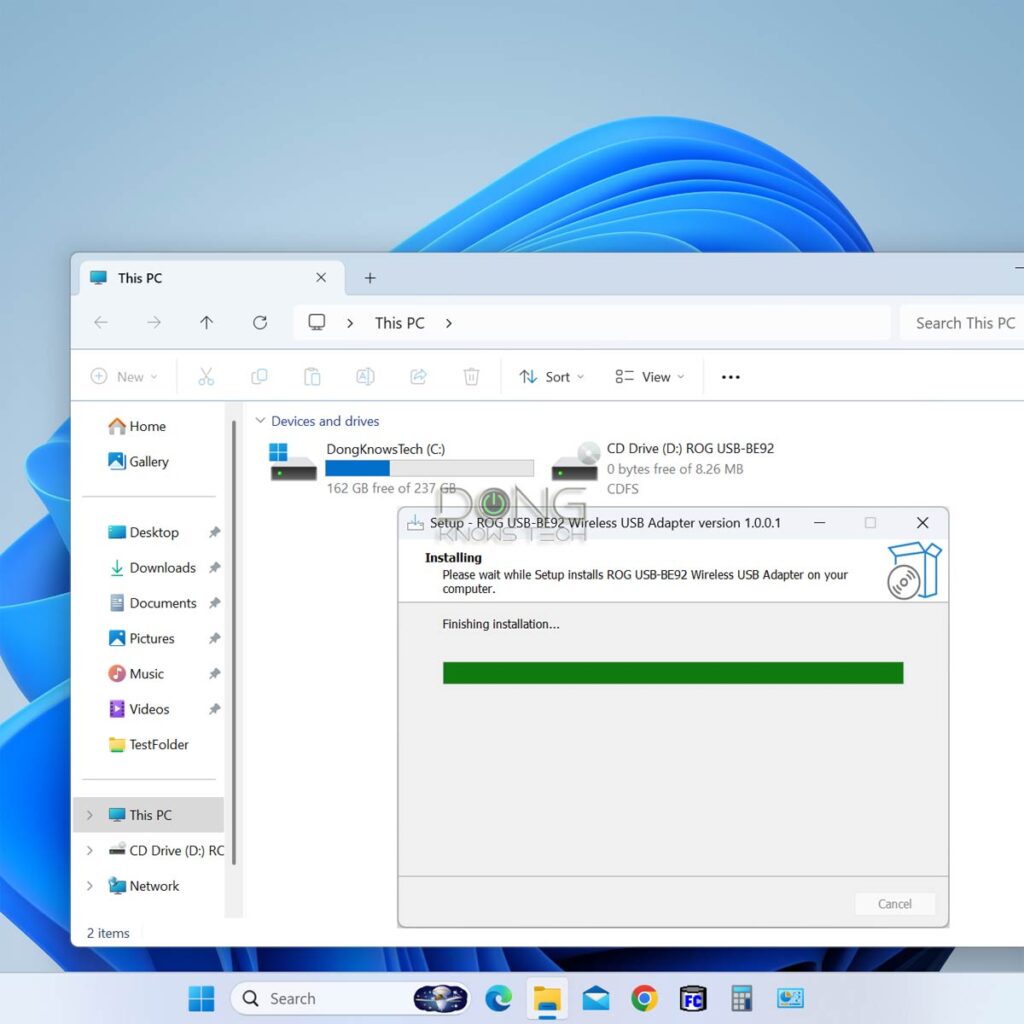Click the C: drive capacity bar

(429, 468)
